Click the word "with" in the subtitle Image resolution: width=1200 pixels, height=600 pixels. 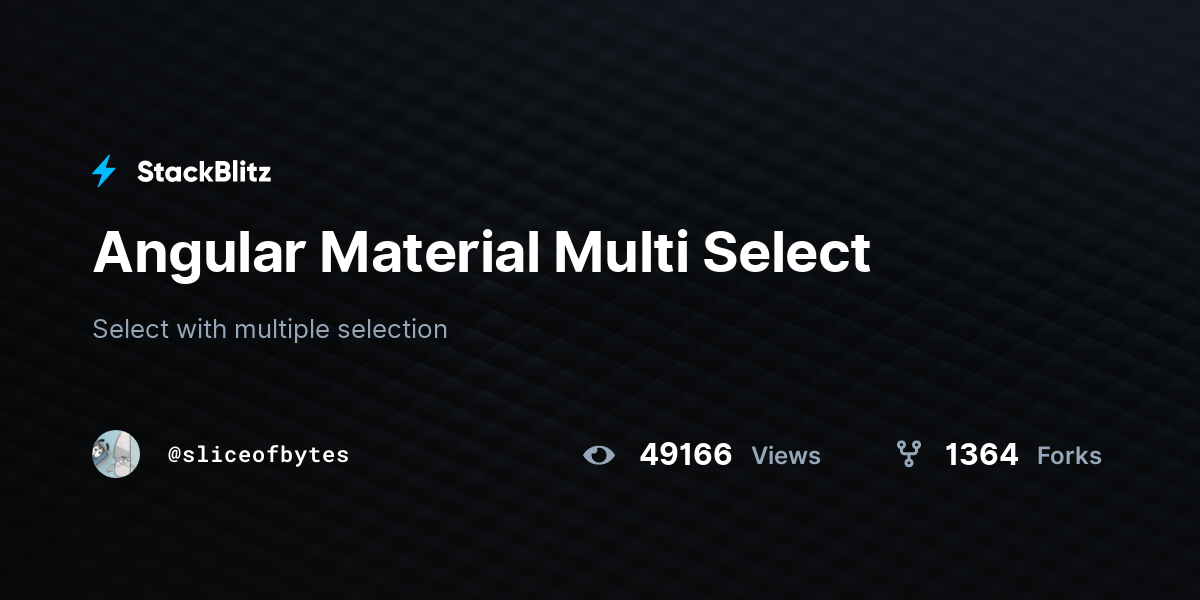click(x=201, y=329)
